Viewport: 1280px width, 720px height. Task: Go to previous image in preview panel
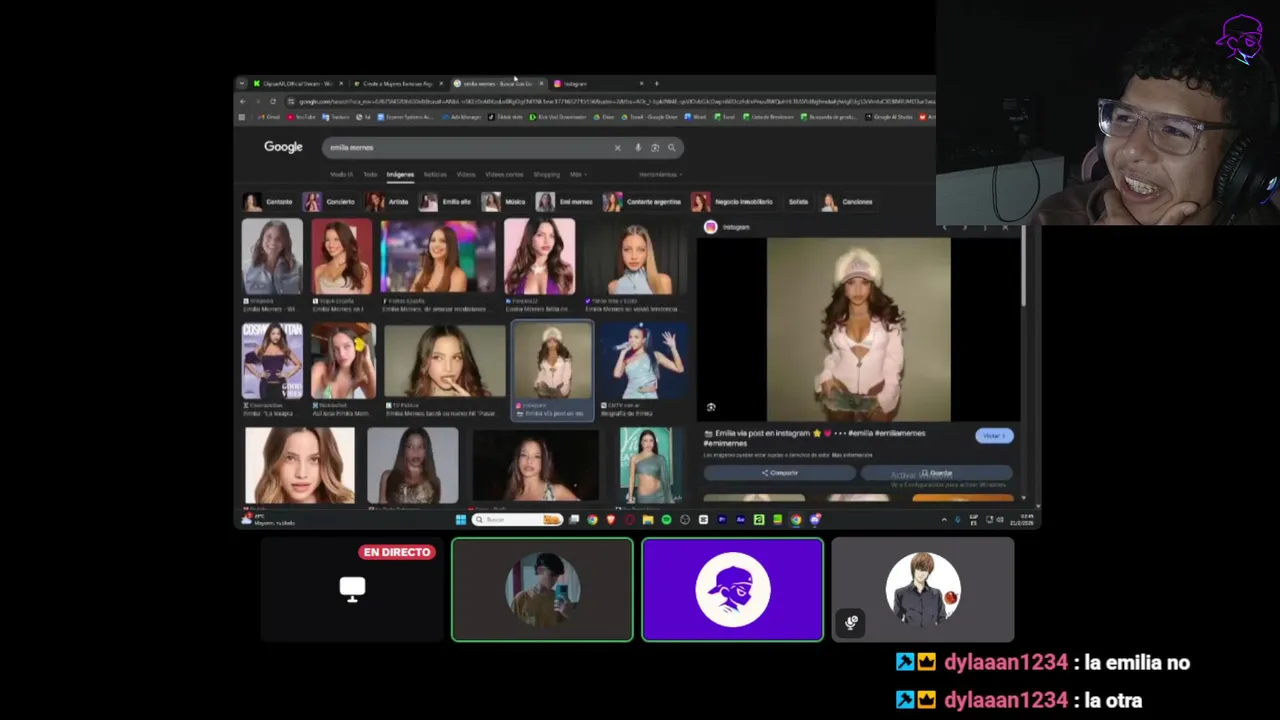[945, 228]
